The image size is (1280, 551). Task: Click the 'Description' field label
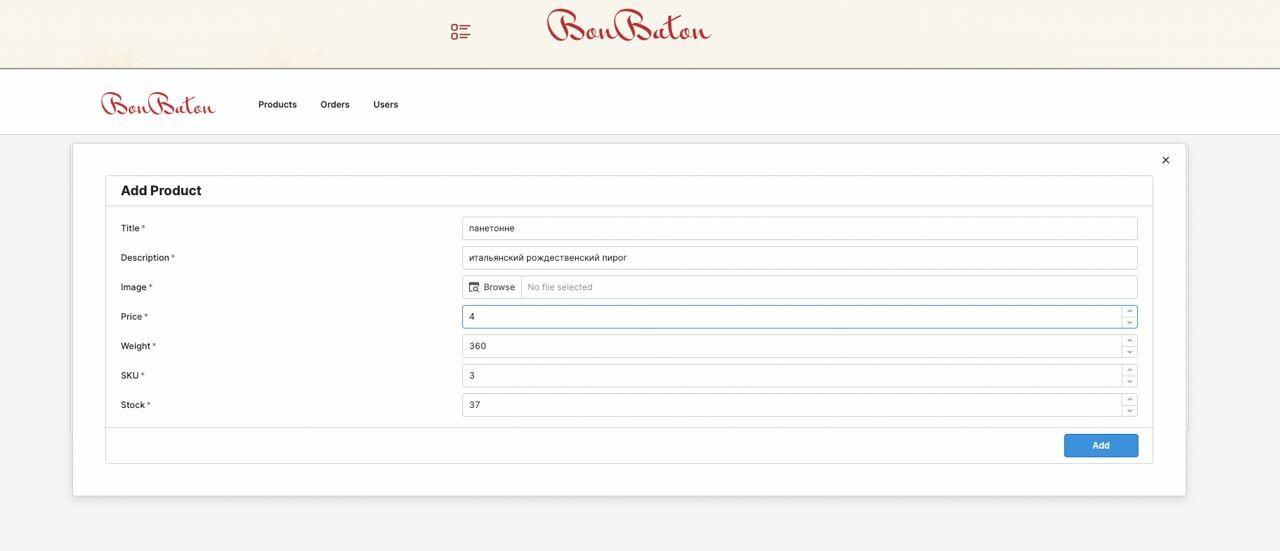(x=145, y=258)
